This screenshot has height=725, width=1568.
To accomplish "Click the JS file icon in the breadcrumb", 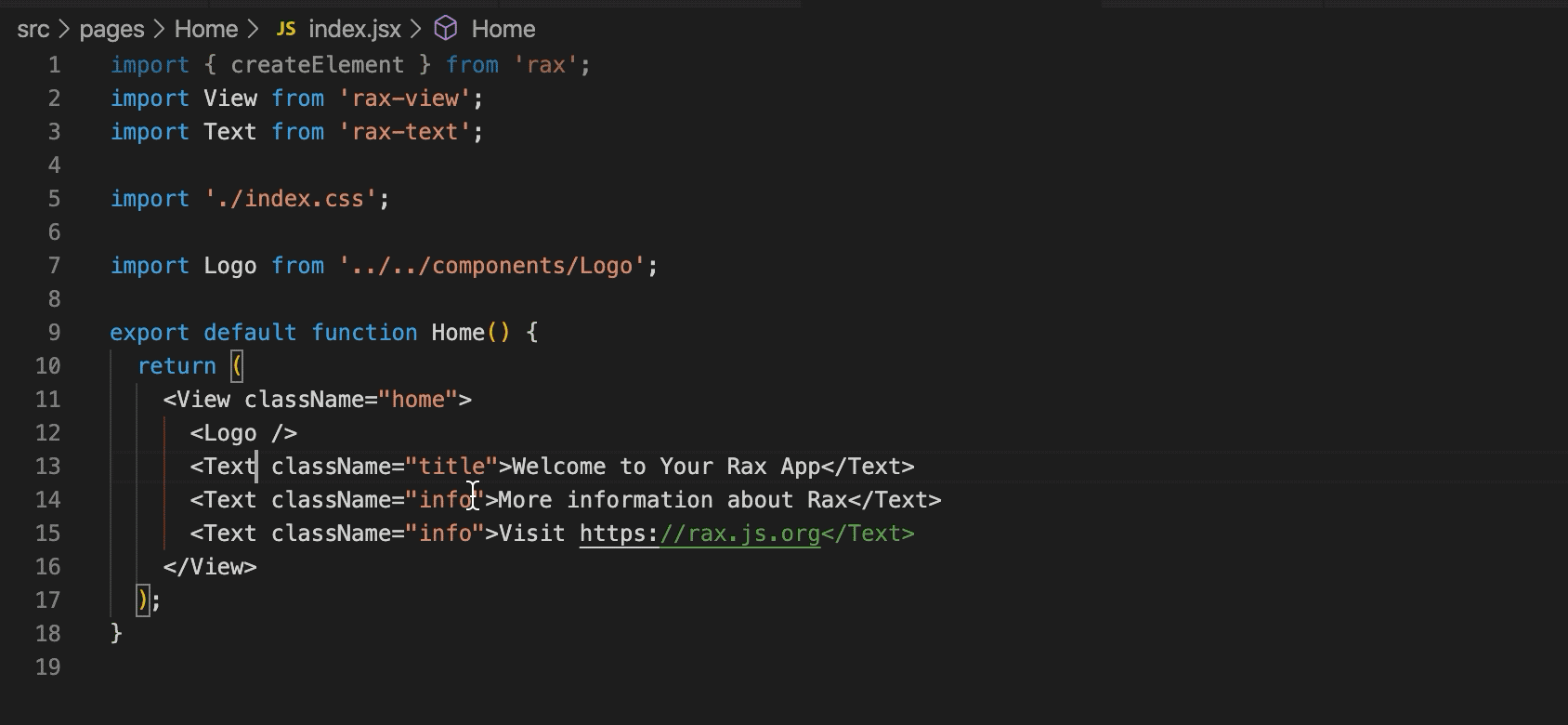I will [x=286, y=29].
